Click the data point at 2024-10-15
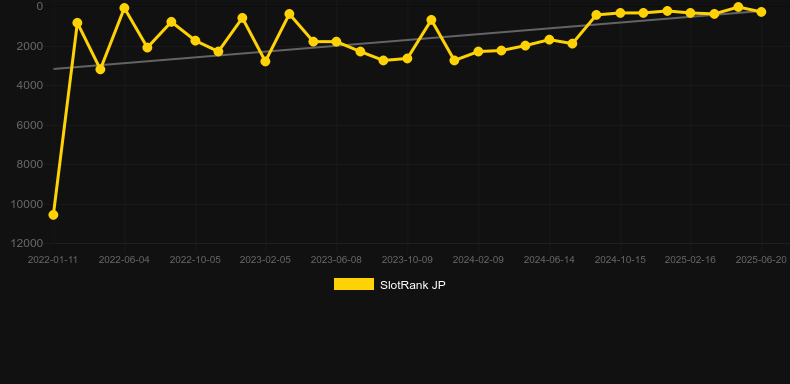The width and height of the screenshot is (790, 384). point(620,13)
